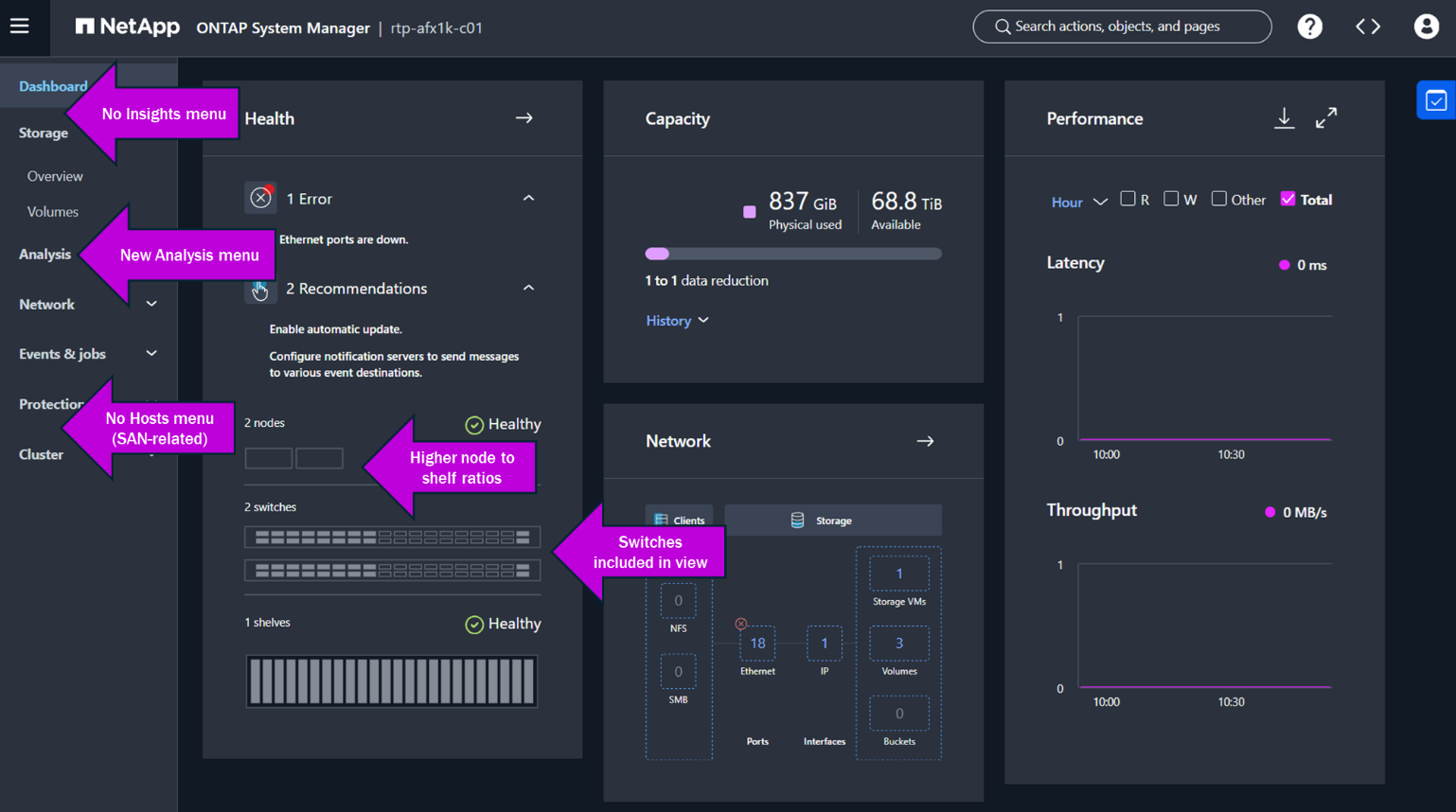Screen dimensions: 1456x812
Task: Click the shelf disk graphic
Action: coord(392,681)
